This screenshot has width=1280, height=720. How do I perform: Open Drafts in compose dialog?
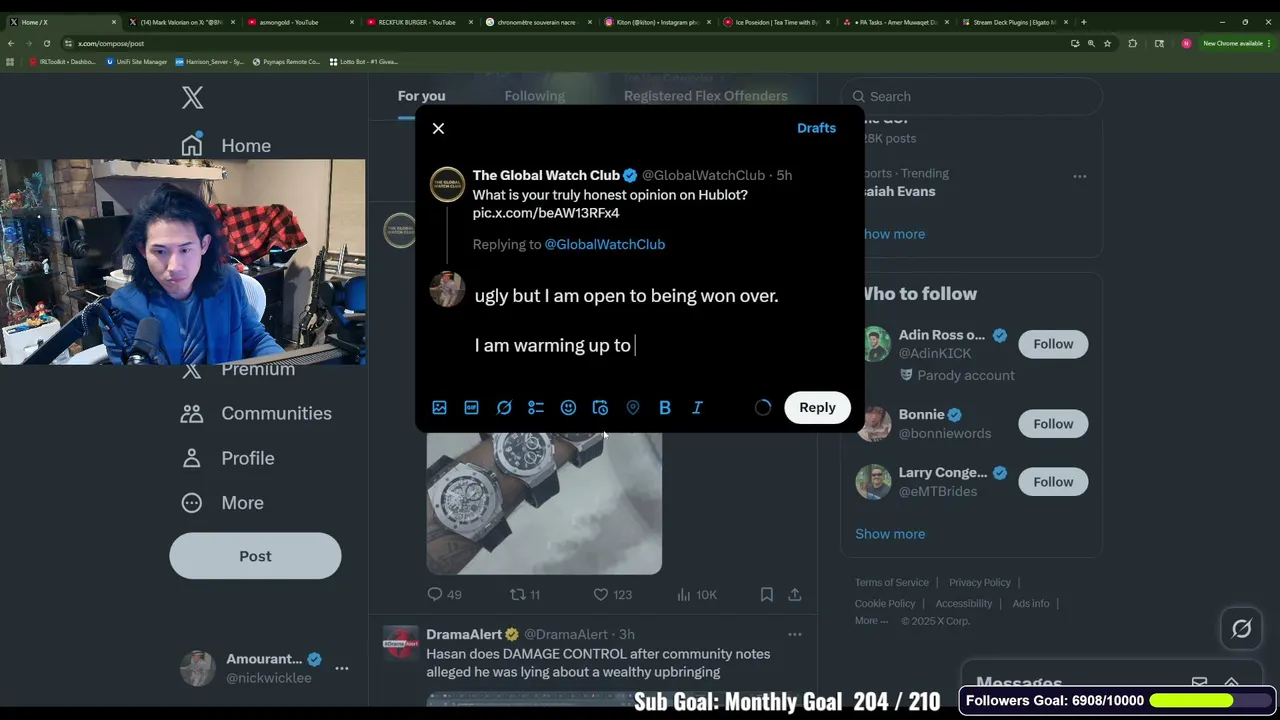click(816, 128)
